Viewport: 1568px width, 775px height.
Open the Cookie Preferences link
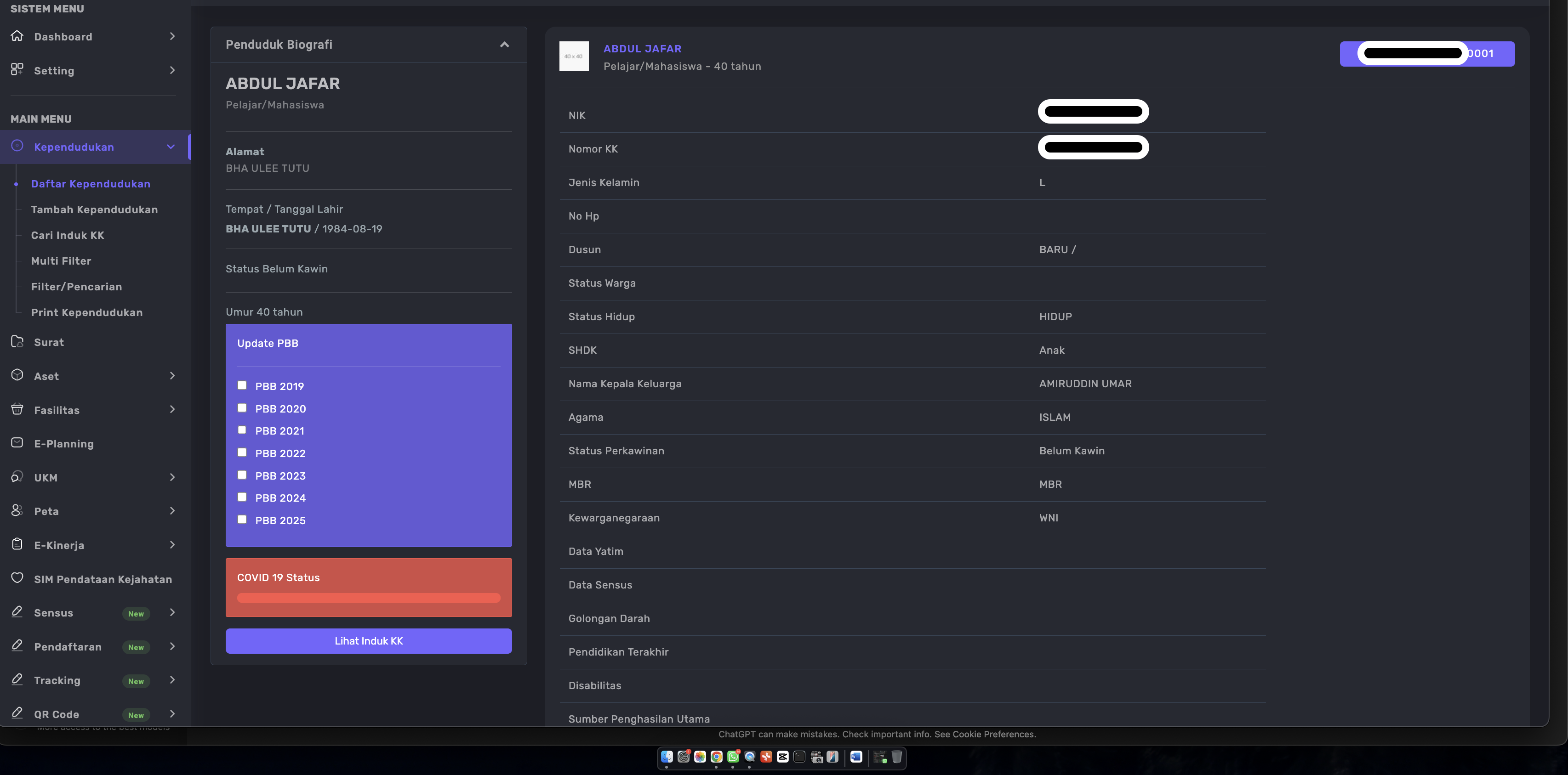tap(993, 734)
